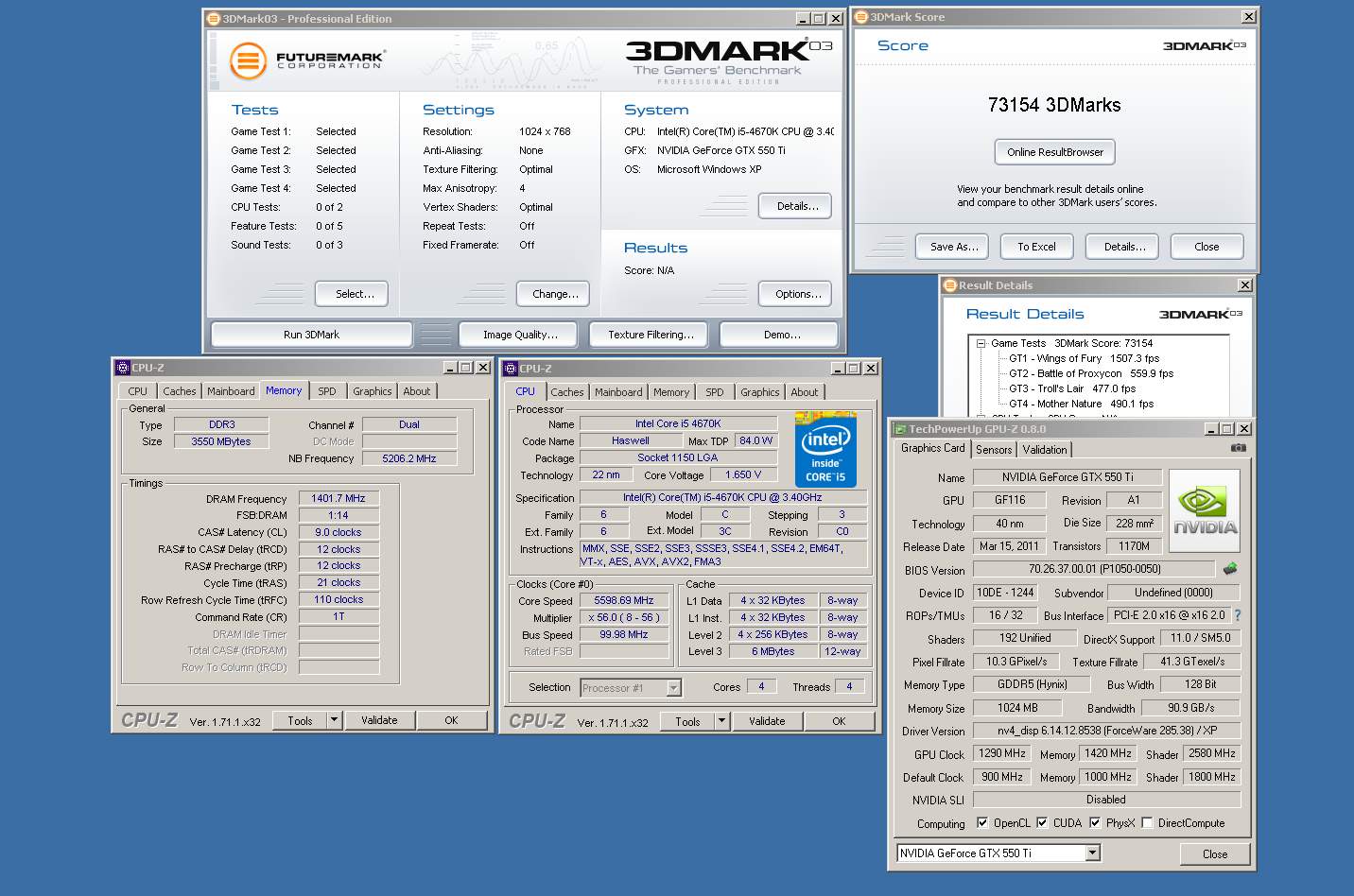Open the Processor #1 selection dropdown
This screenshot has height=896, width=1354.
(674, 688)
